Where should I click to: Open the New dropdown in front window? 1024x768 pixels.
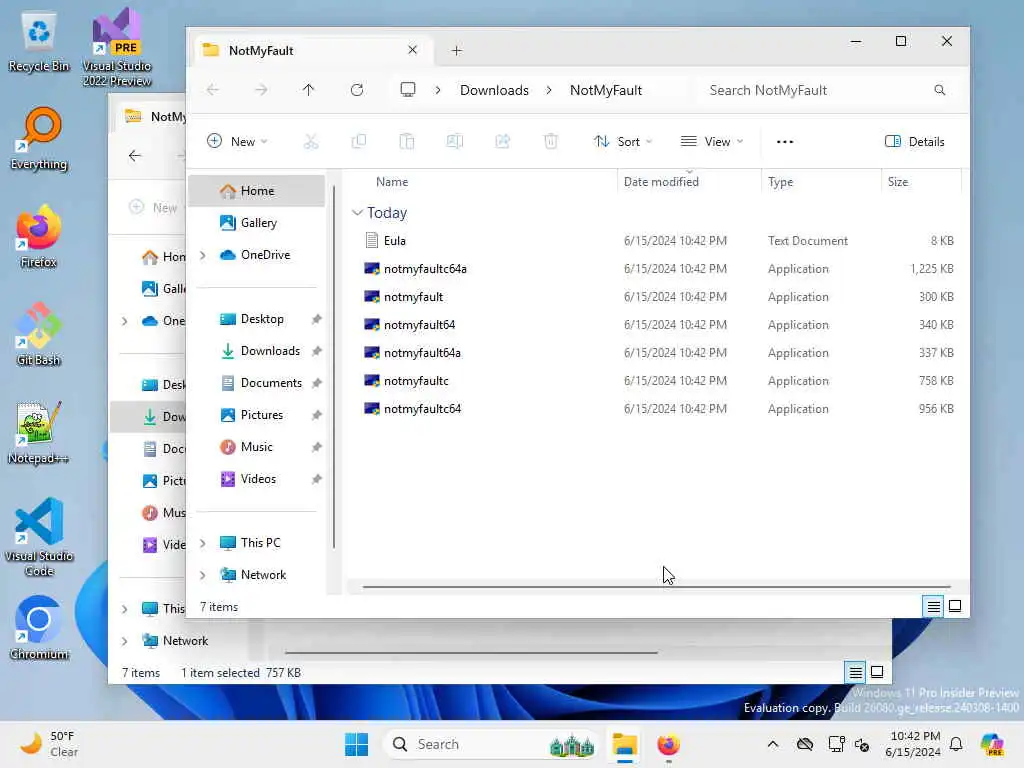237,141
